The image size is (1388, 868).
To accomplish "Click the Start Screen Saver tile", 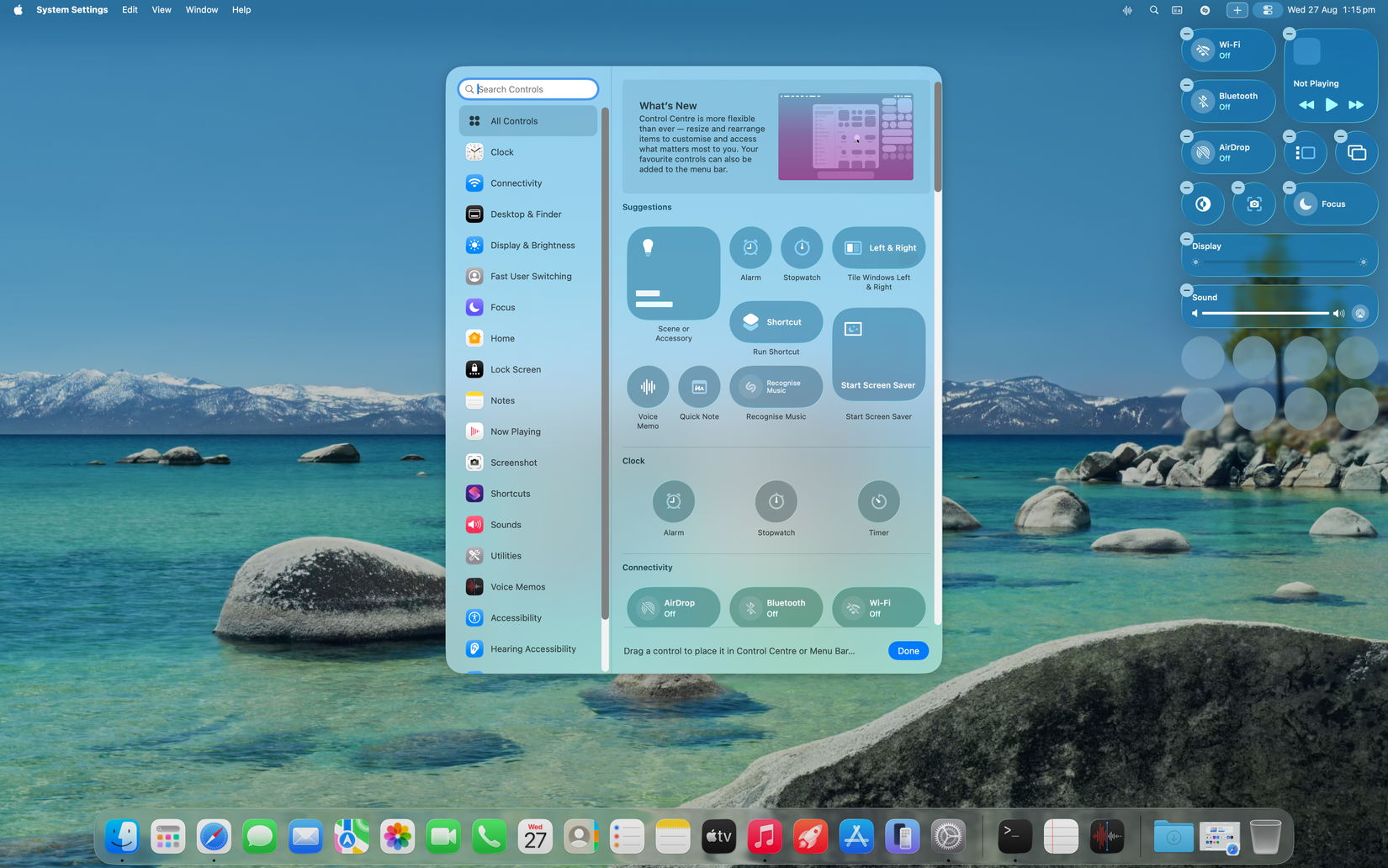I will [x=878, y=354].
